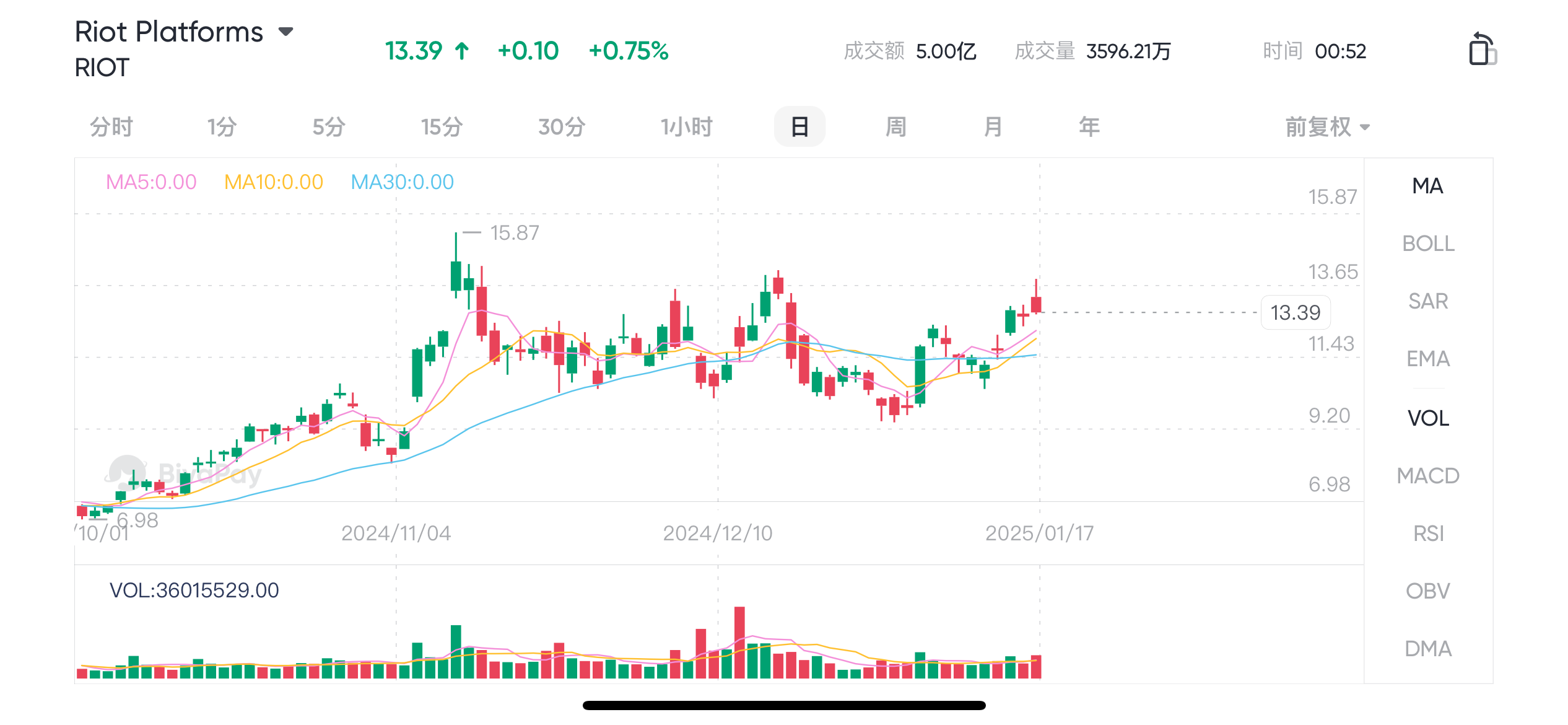
Task: Enable the BOLL indicator
Action: (x=1428, y=244)
